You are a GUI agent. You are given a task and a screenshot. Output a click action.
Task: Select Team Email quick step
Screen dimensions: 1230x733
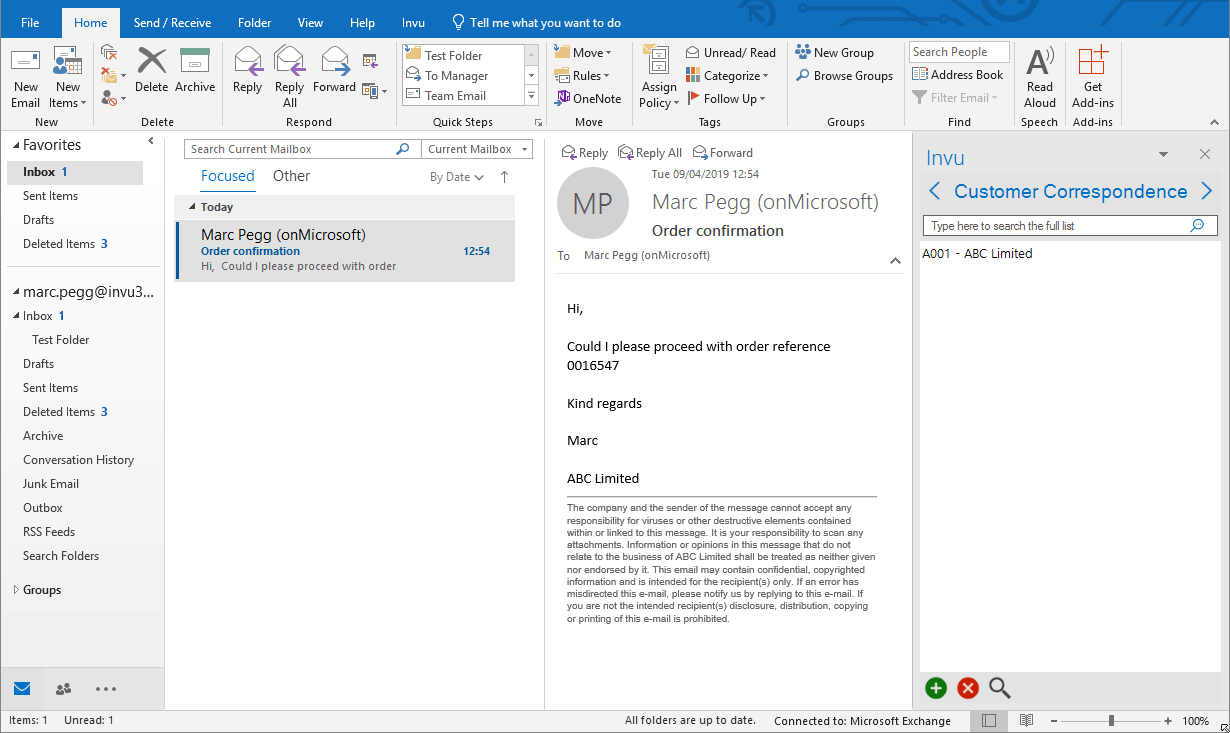(x=463, y=96)
